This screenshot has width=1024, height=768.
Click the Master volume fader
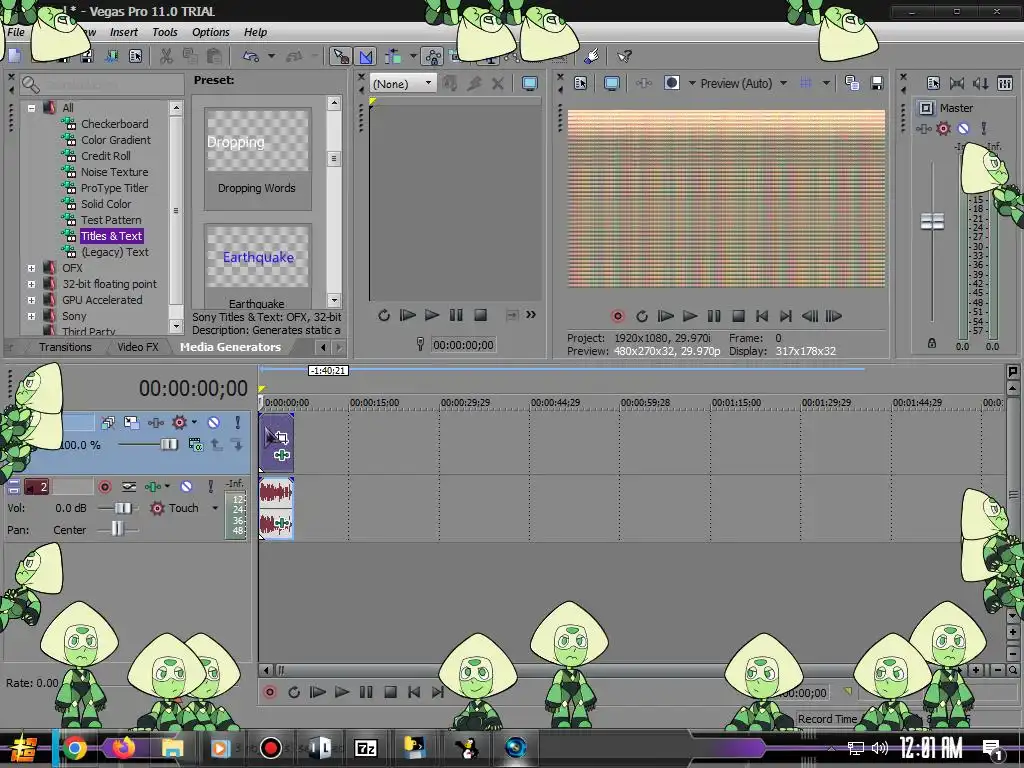click(932, 221)
